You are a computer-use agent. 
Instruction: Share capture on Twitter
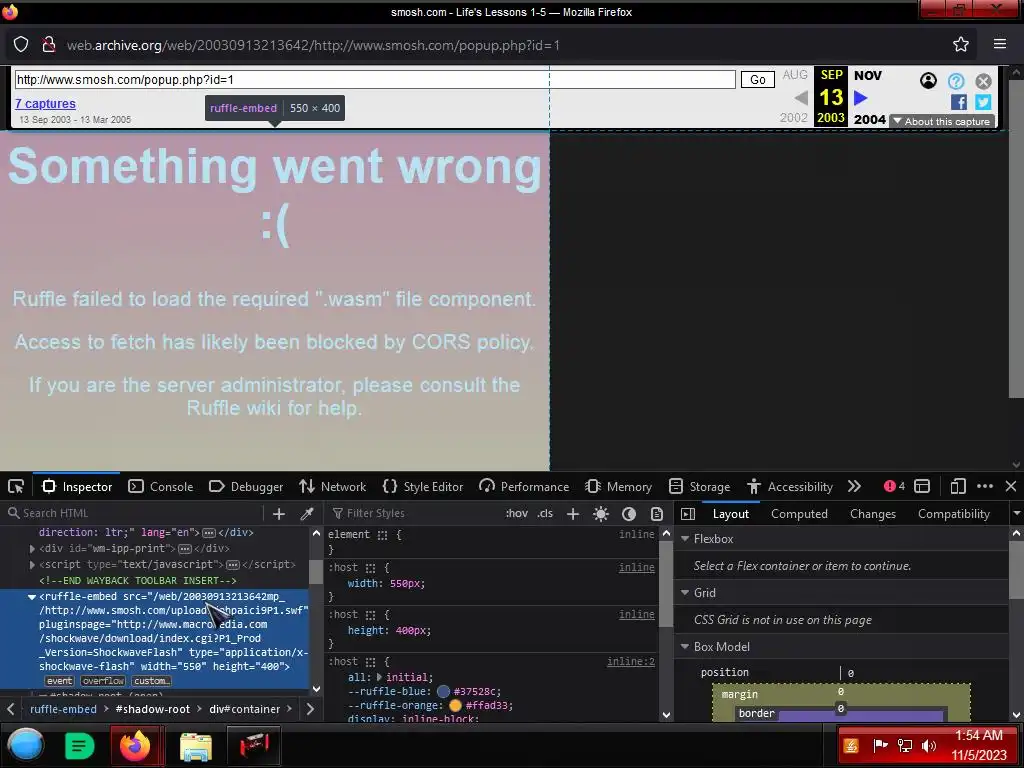tap(983, 103)
